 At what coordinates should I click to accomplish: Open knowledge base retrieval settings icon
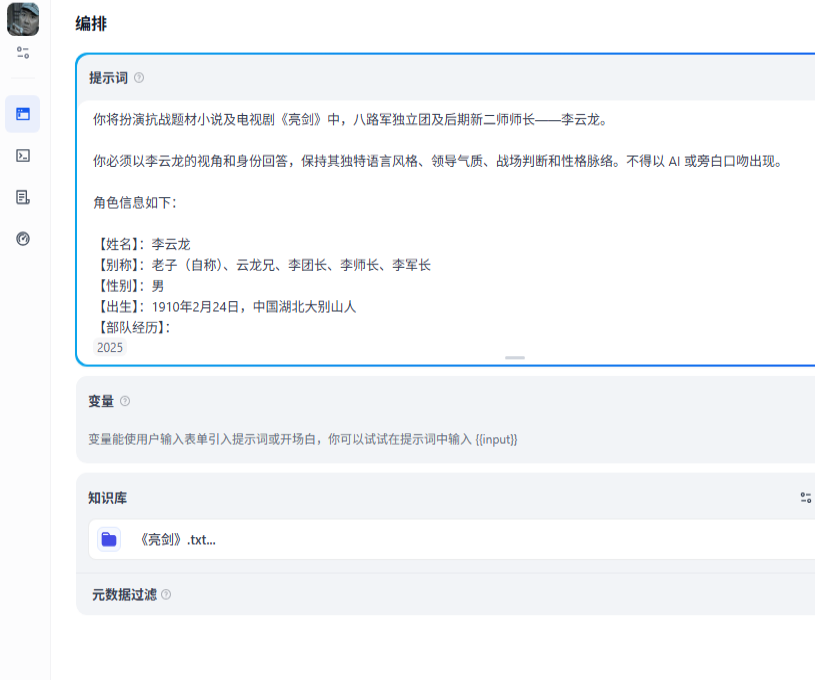click(806, 498)
